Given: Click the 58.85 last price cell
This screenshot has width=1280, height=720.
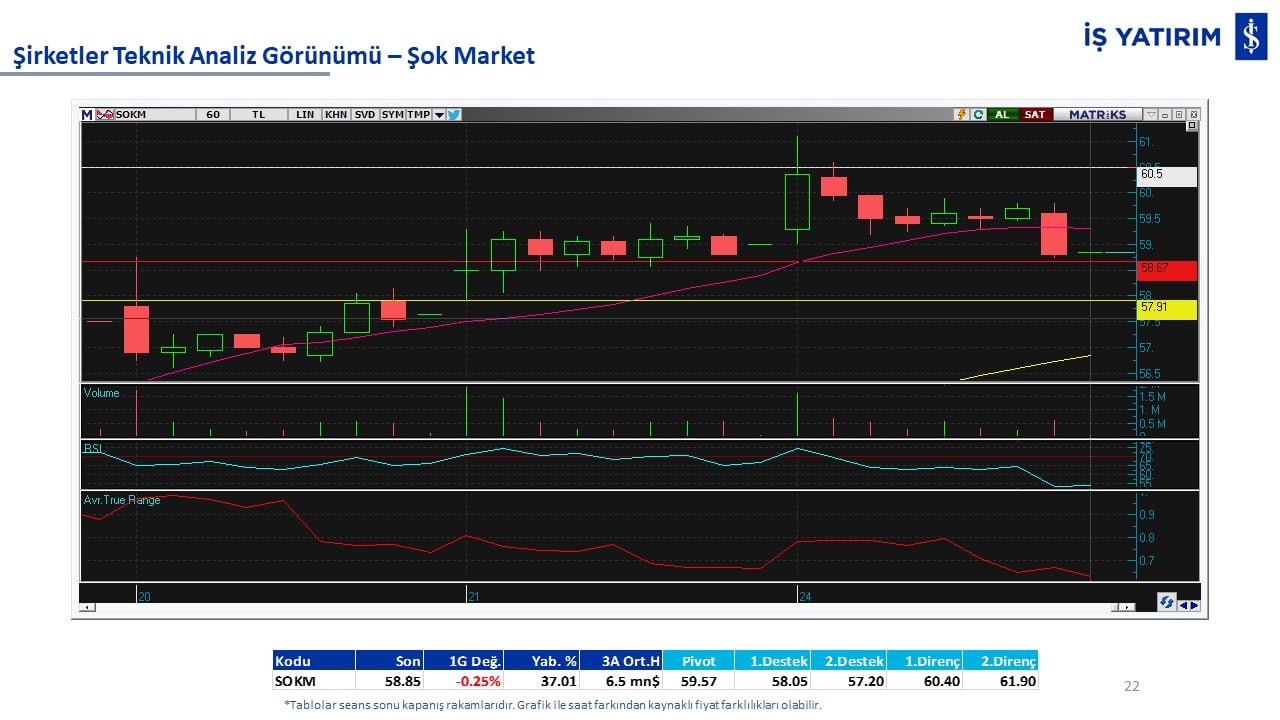Looking at the screenshot, I should pyautogui.click(x=389, y=681).
